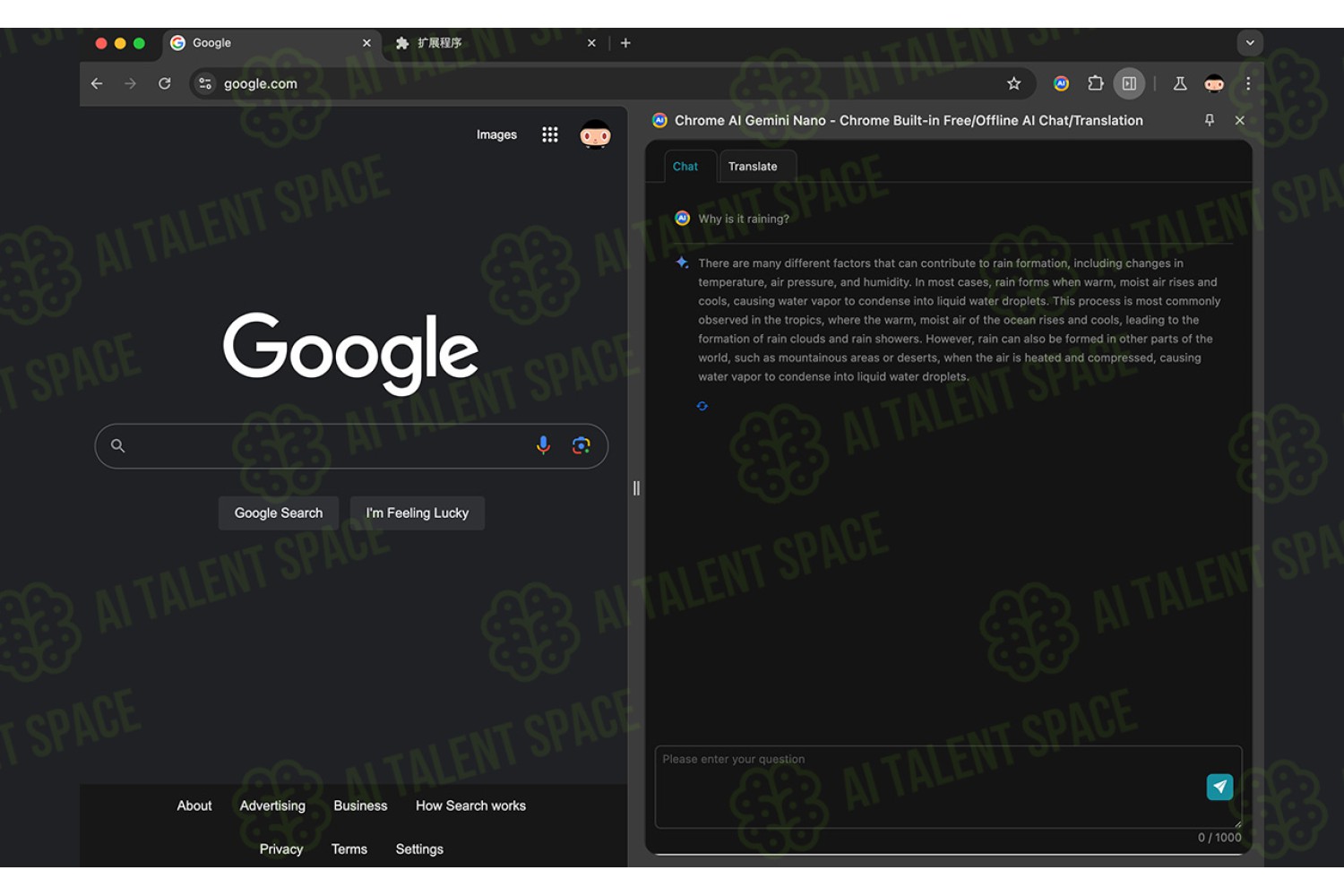Click the side panel title icon
Viewport: 1344px width, 896px height.
tap(659, 120)
